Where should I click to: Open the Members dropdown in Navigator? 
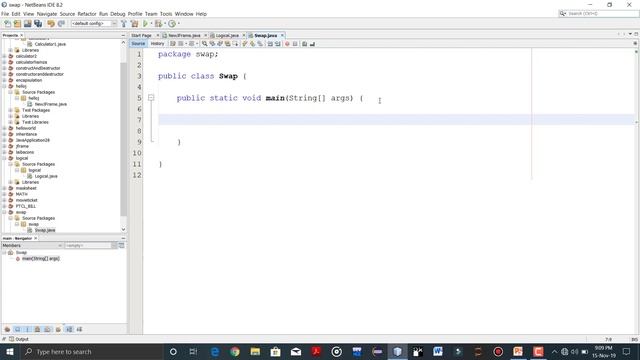pos(32,245)
